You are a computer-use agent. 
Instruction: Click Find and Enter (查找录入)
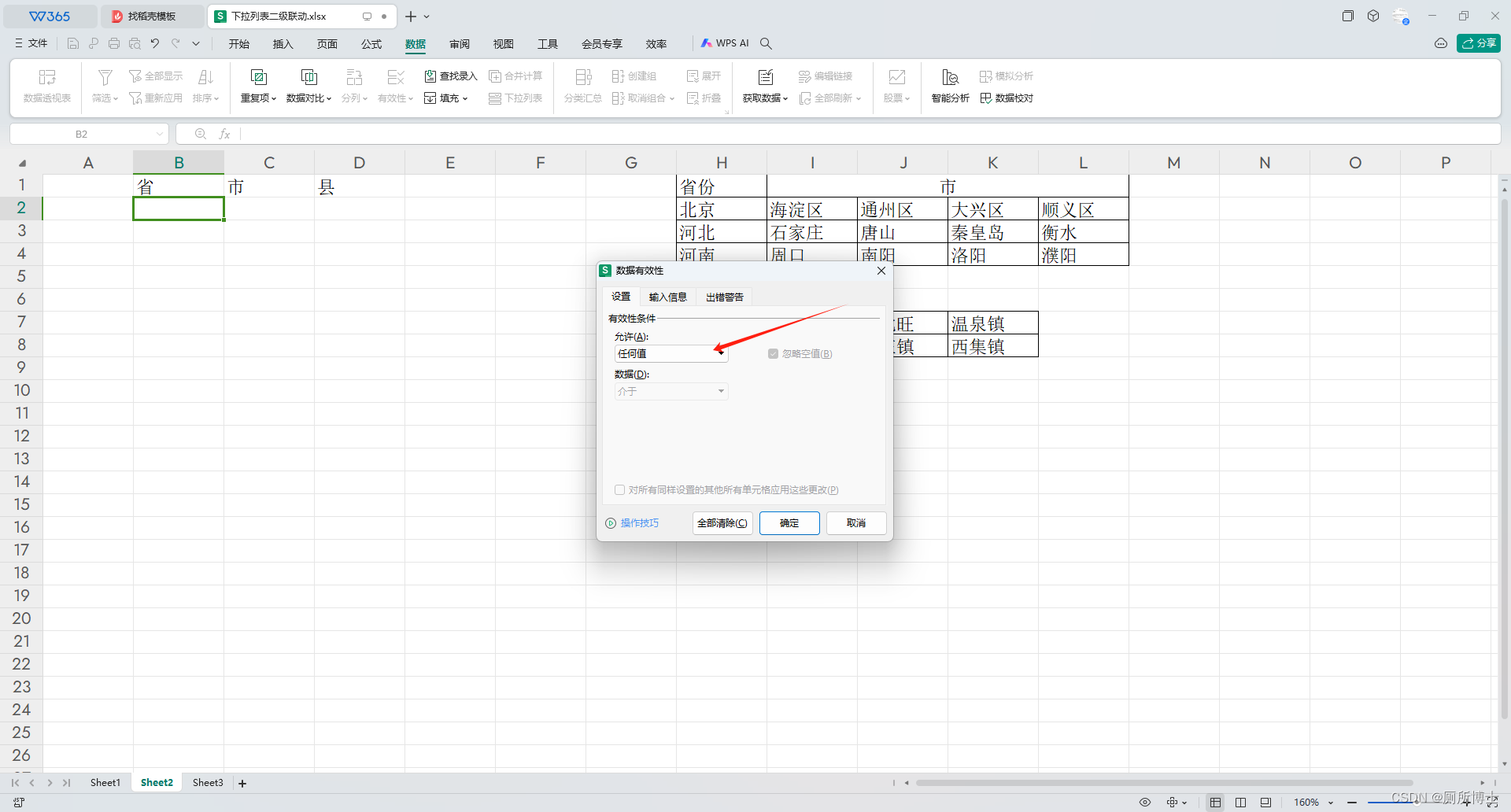click(451, 76)
